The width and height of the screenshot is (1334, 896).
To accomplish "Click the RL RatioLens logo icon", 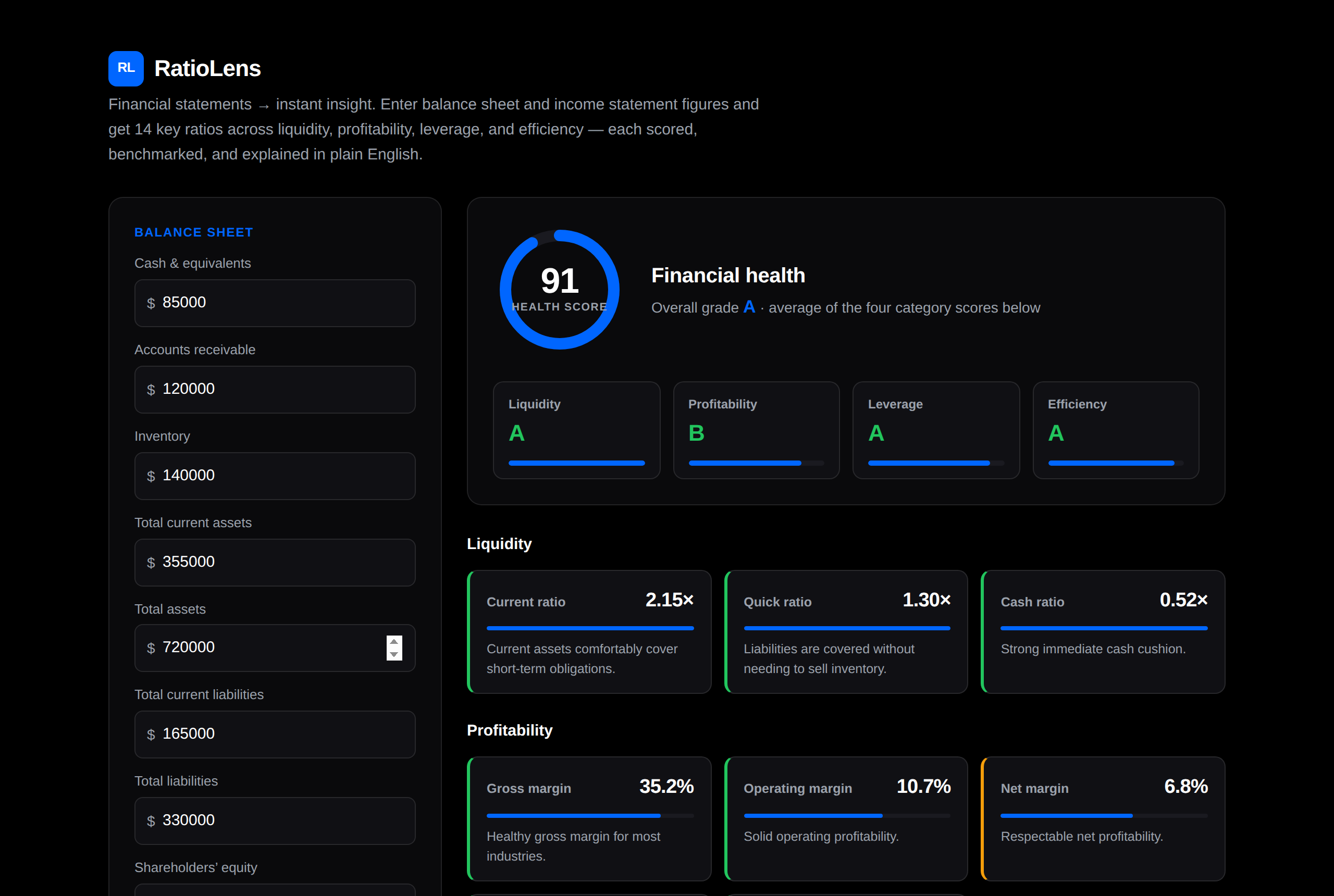I will click(126, 69).
